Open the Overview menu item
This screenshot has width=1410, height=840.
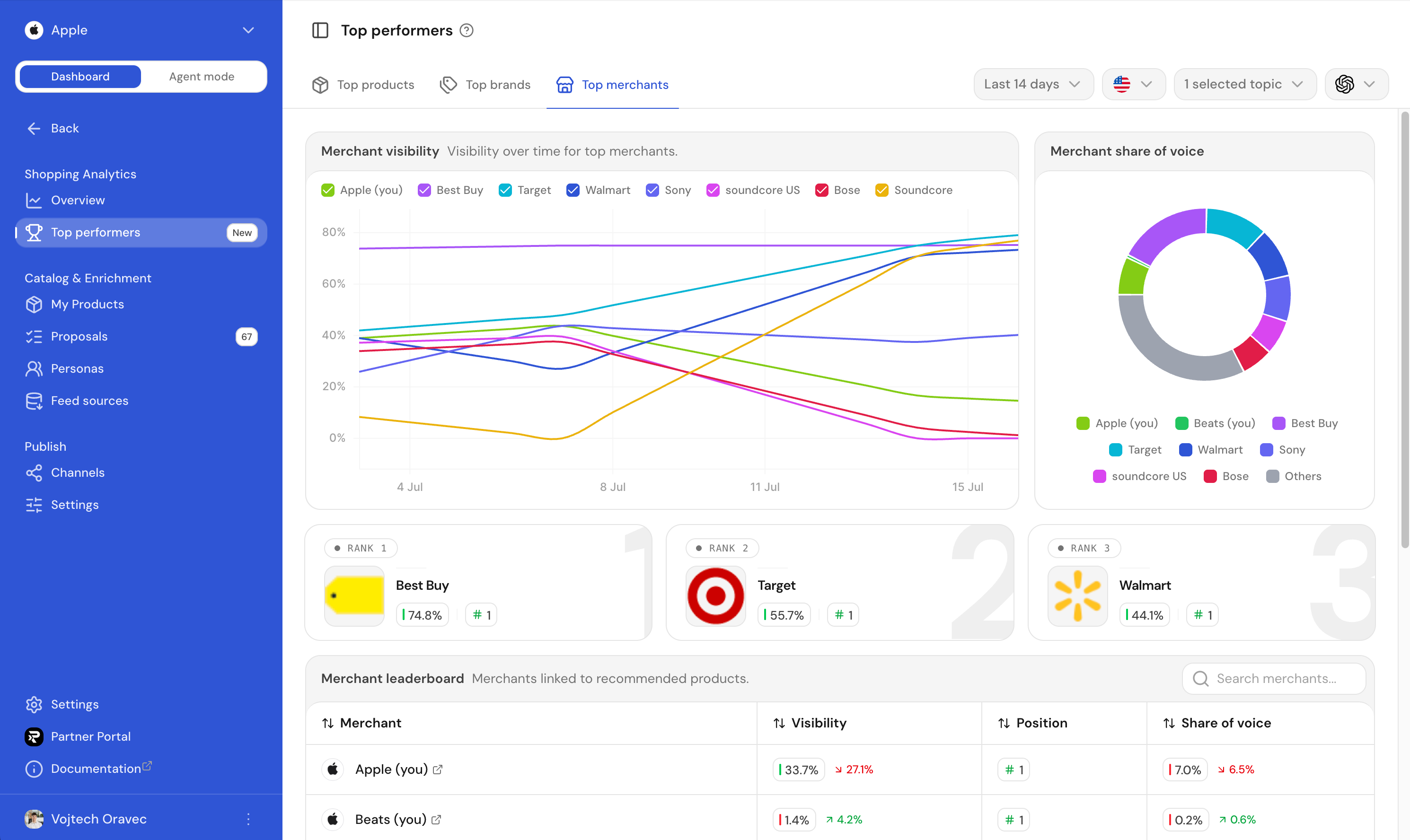[141, 201]
